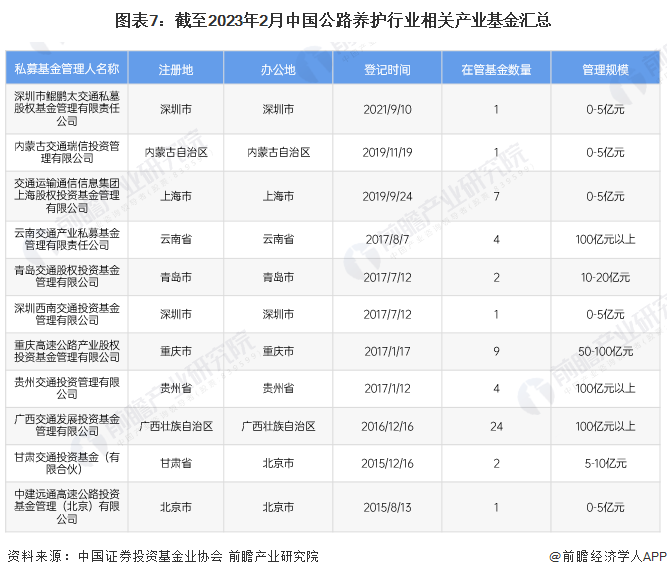Click the 登记时间 column header
The width and height of the screenshot is (667, 577).
[387, 70]
